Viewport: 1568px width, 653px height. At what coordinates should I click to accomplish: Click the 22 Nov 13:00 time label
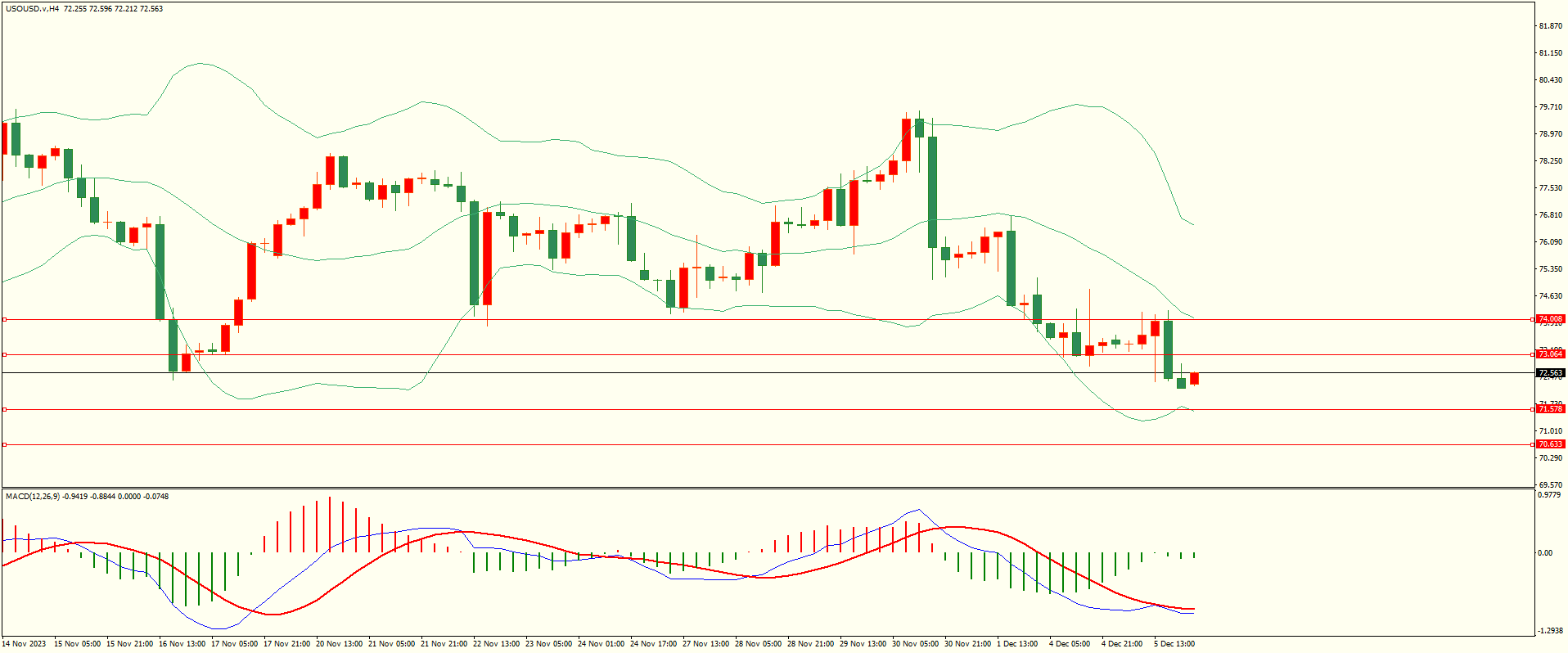coord(496,644)
